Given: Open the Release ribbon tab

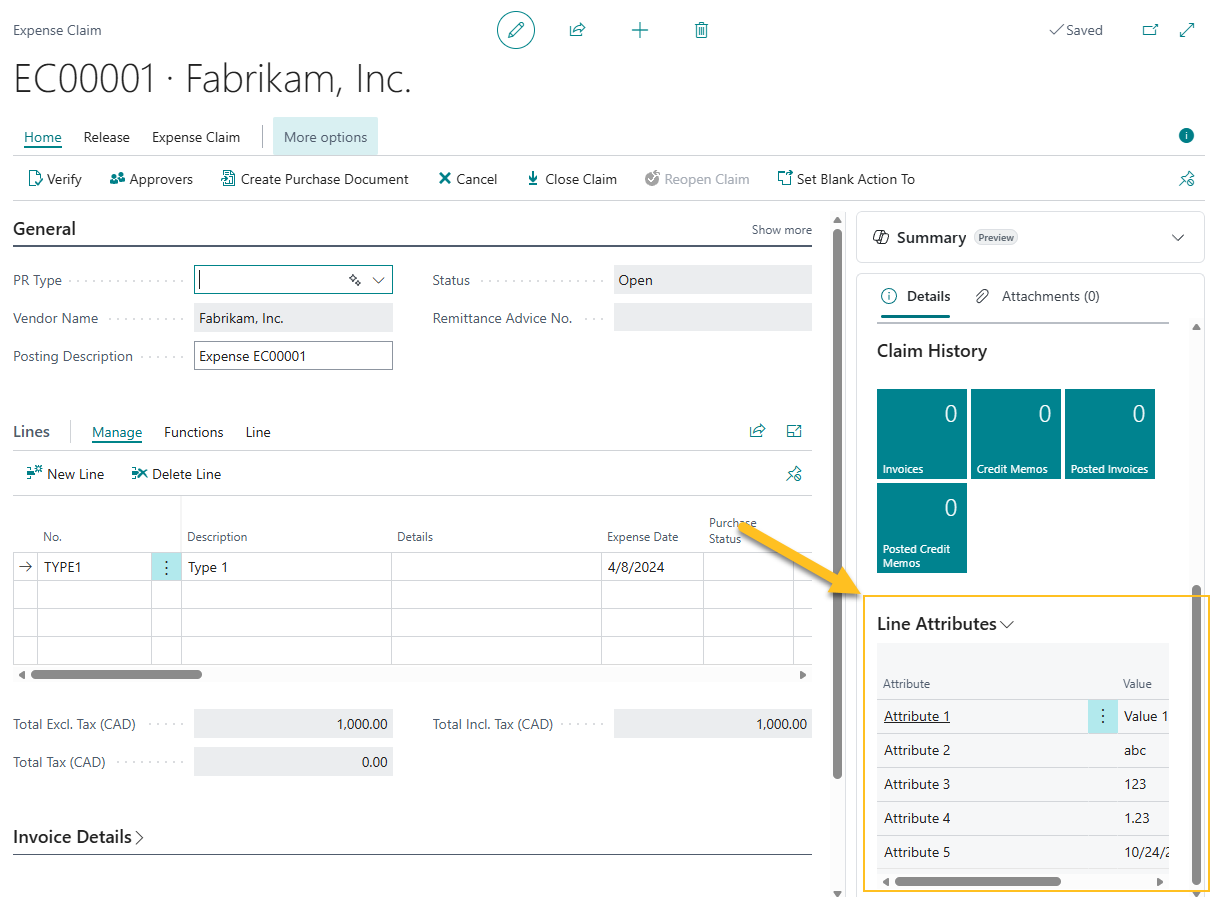Looking at the screenshot, I should (106, 137).
